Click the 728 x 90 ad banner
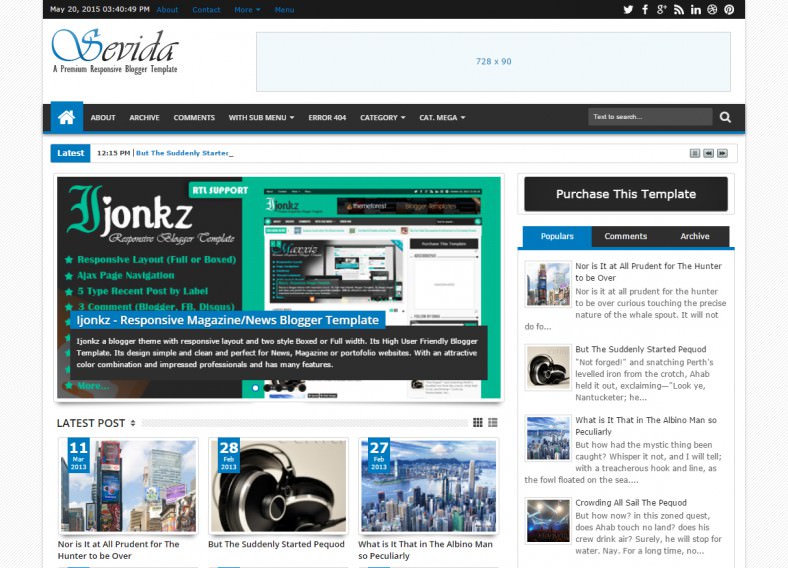The height and width of the screenshot is (568, 788). (x=494, y=62)
